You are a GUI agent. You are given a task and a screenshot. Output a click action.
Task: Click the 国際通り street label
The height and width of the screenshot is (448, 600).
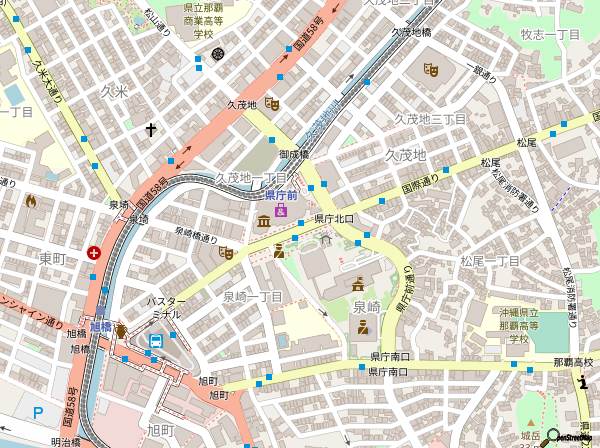coord(421,184)
